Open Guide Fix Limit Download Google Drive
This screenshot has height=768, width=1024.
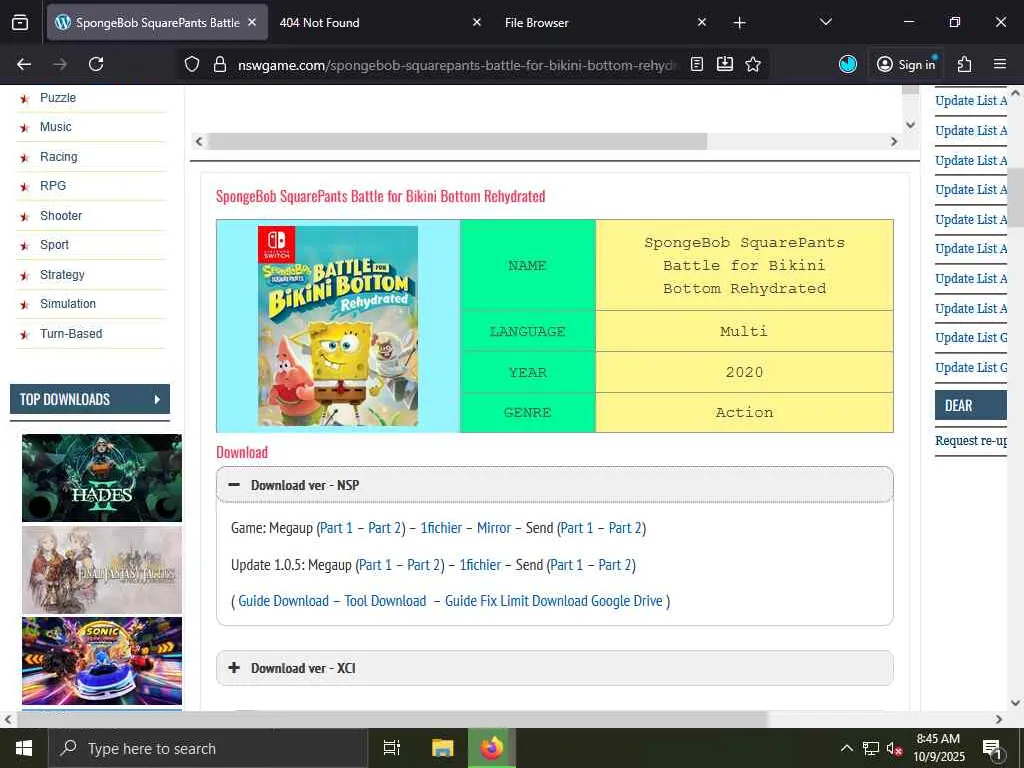(x=554, y=601)
